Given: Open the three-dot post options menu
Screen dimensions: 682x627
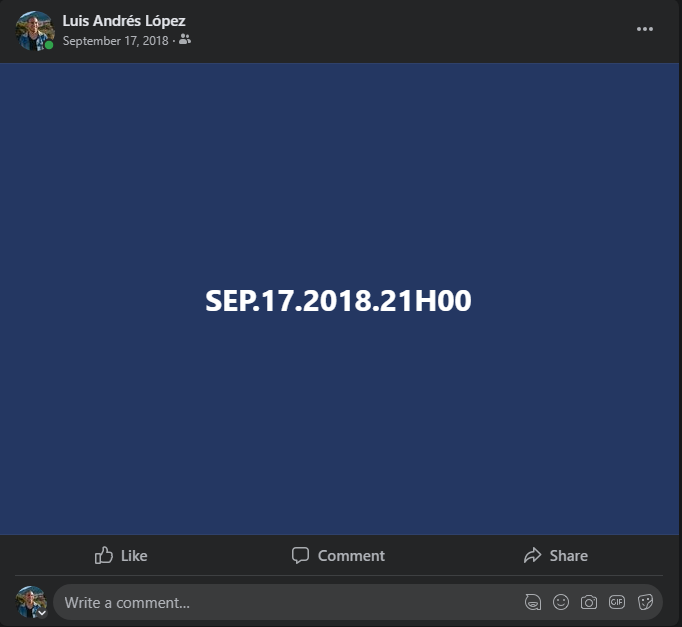Looking at the screenshot, I should [x=645, y=29].
